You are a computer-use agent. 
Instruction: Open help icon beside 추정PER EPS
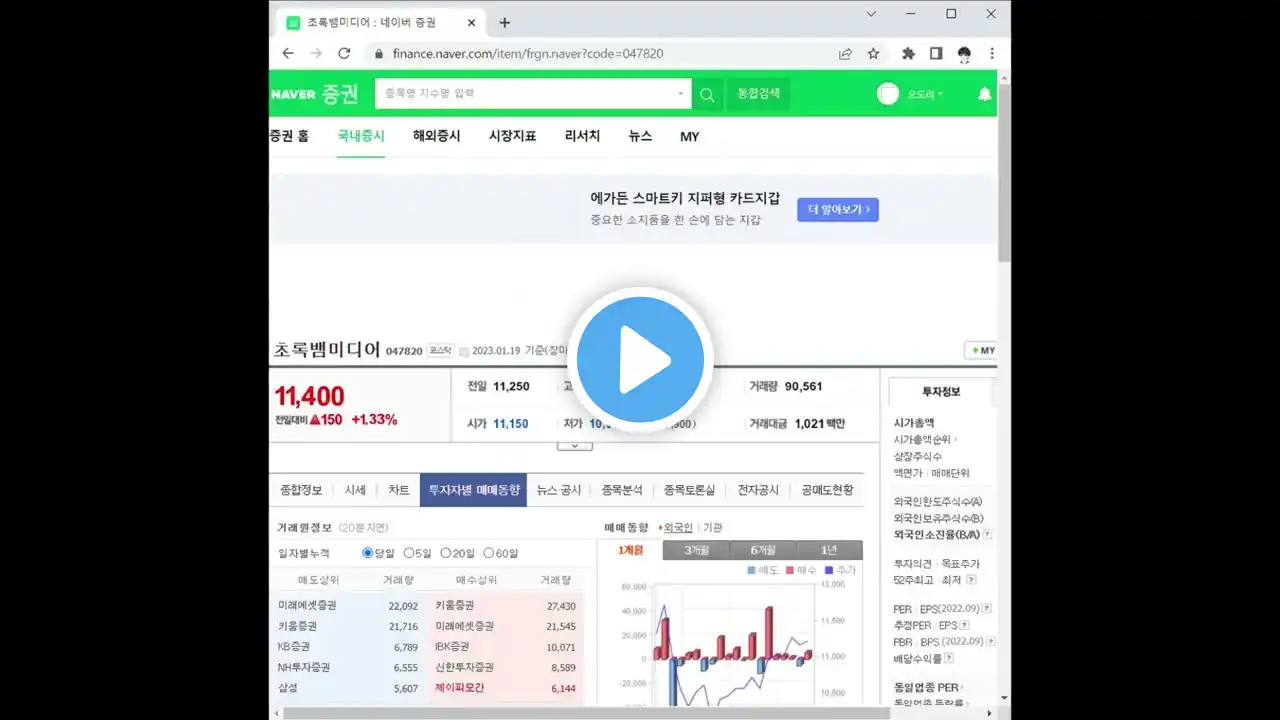(965, 625)
